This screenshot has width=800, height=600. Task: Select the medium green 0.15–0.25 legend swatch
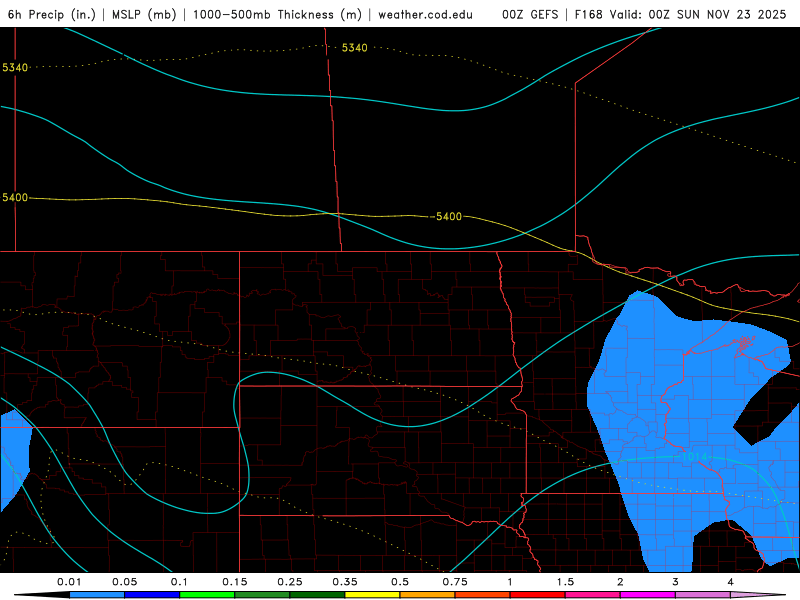[262, 595]
